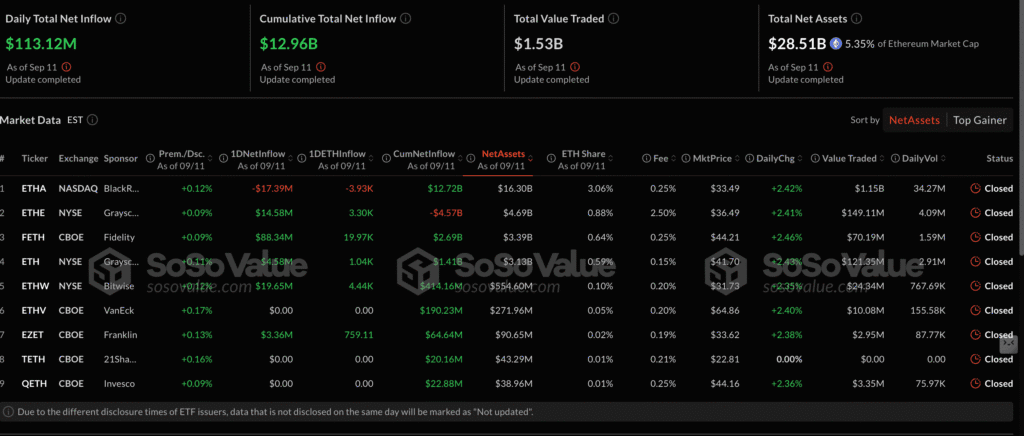The image size is (1024, 436).
Task: Sort table by the CumNetInflow column
Action: (x=419, y=155)
